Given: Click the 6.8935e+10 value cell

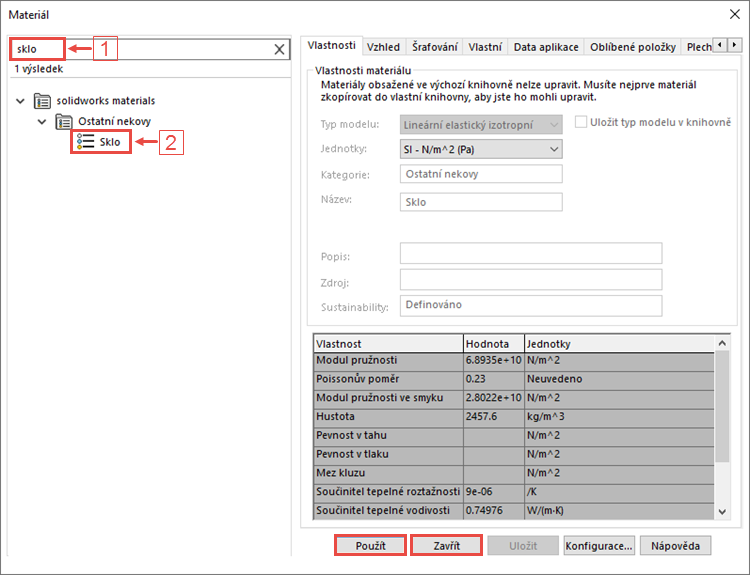Looking at the screenshot, I should tap(494, 361).
